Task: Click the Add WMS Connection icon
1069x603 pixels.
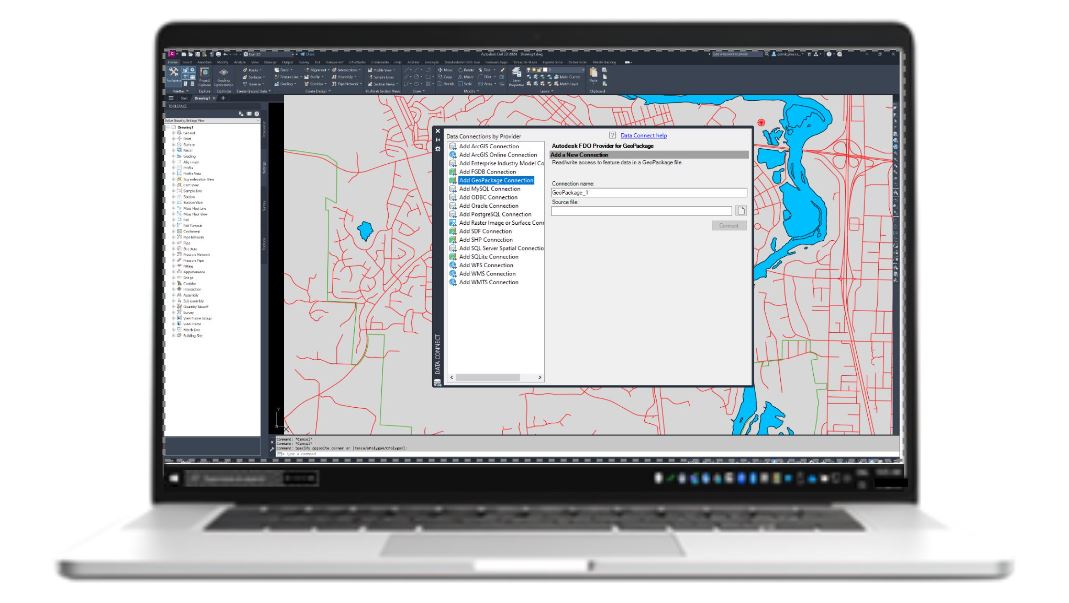Action: pyautogui.click(x=453, y=274)
